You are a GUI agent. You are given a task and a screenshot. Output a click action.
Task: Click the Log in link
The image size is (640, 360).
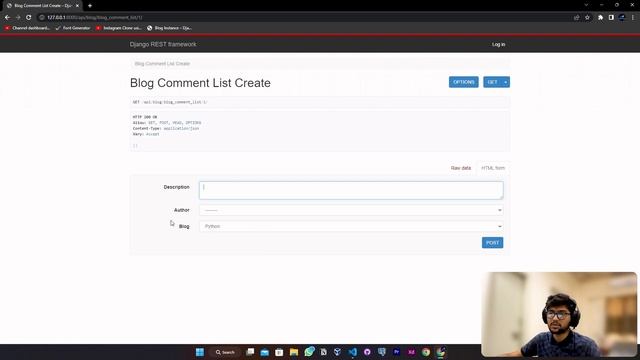pyautogui.click(x=498, y=44)
